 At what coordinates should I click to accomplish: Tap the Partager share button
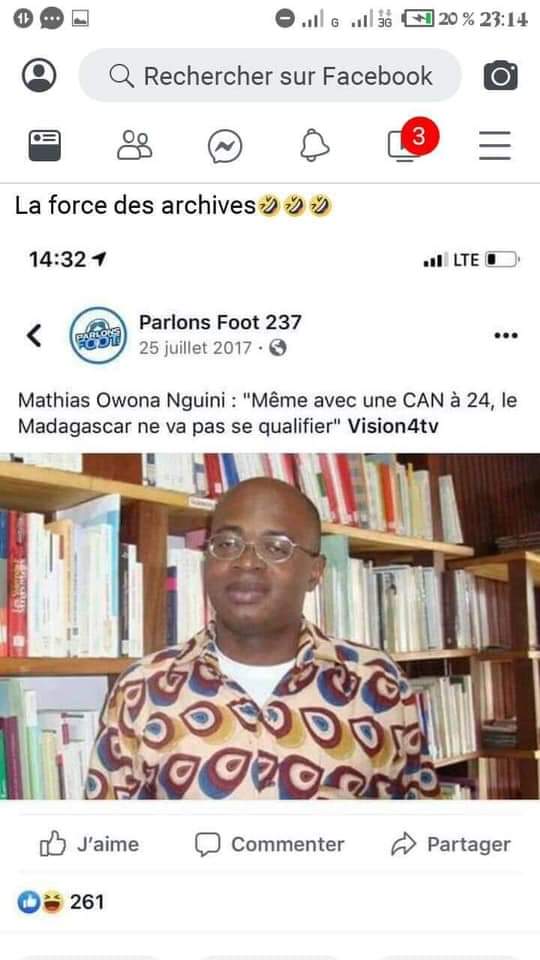pos(451,845)
